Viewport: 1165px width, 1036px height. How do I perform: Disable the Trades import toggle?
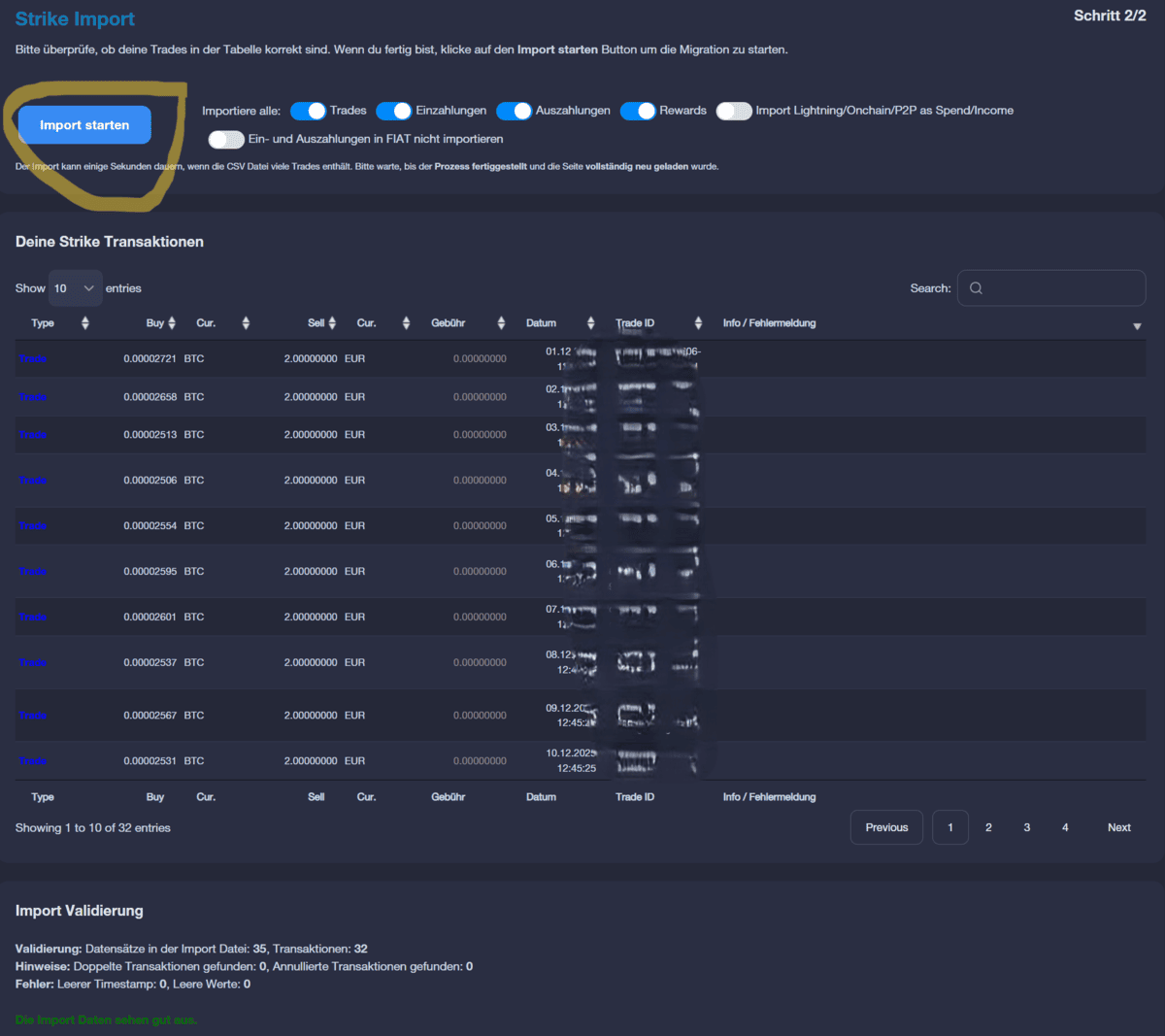tap(309, 111)
